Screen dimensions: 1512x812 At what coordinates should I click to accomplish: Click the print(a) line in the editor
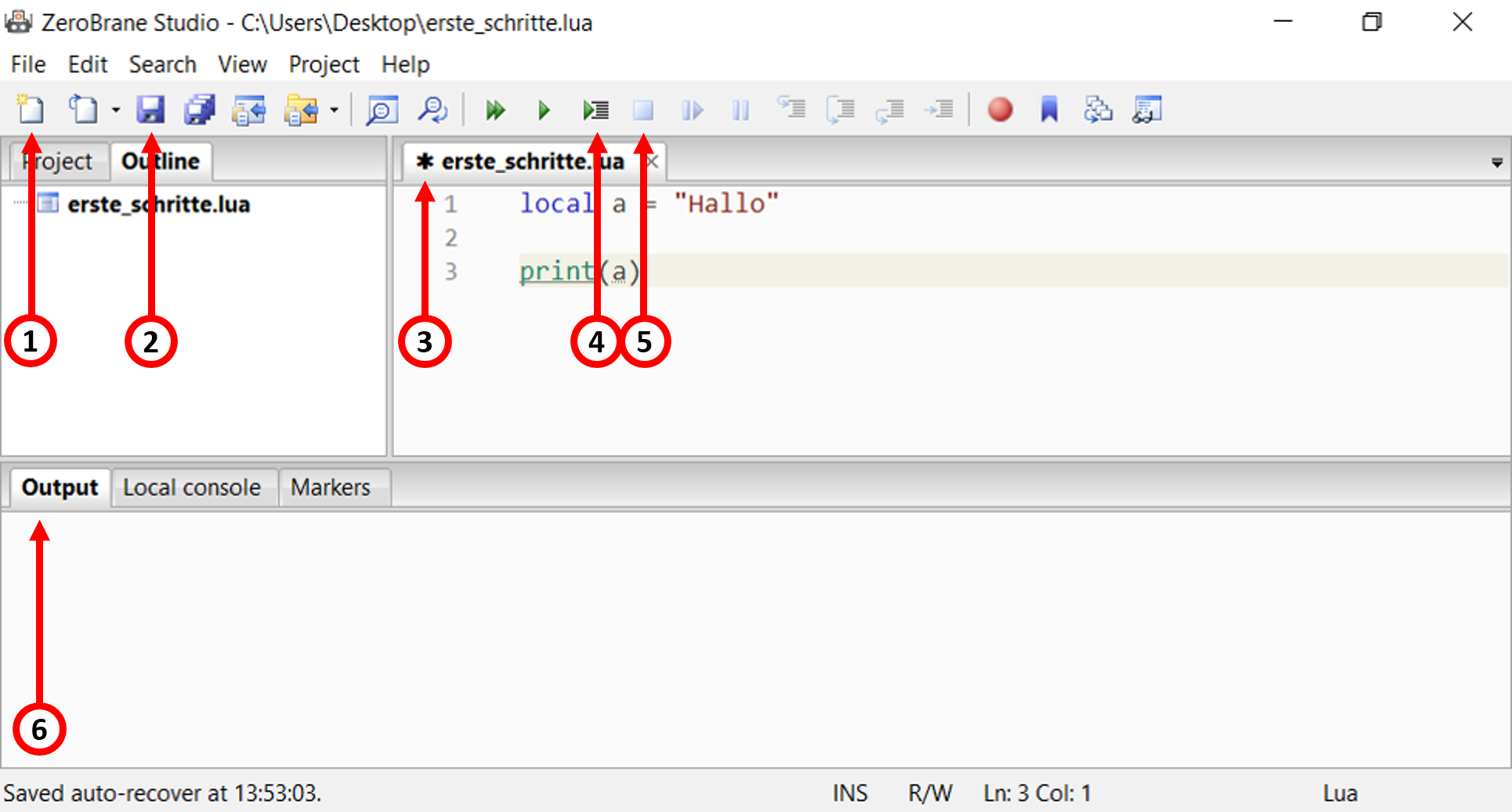pyautogui.click(x=580, y=272)
